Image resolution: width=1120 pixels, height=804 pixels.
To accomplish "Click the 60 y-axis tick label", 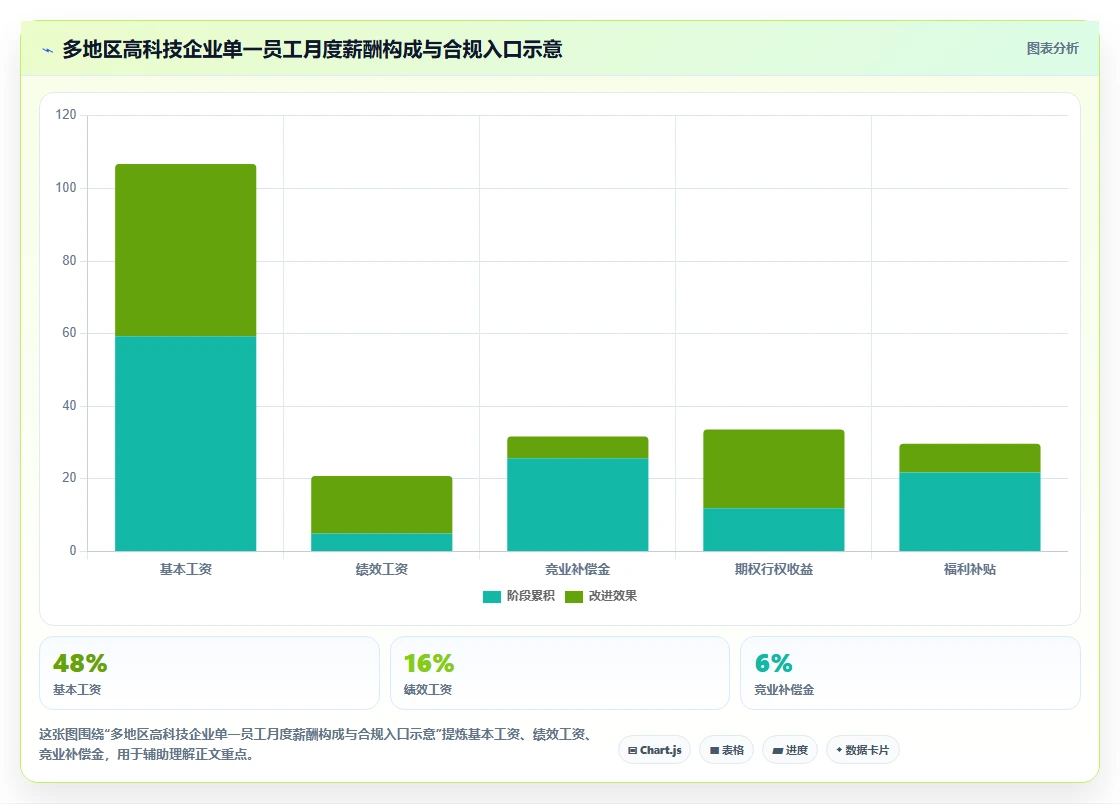I will 69,333.
